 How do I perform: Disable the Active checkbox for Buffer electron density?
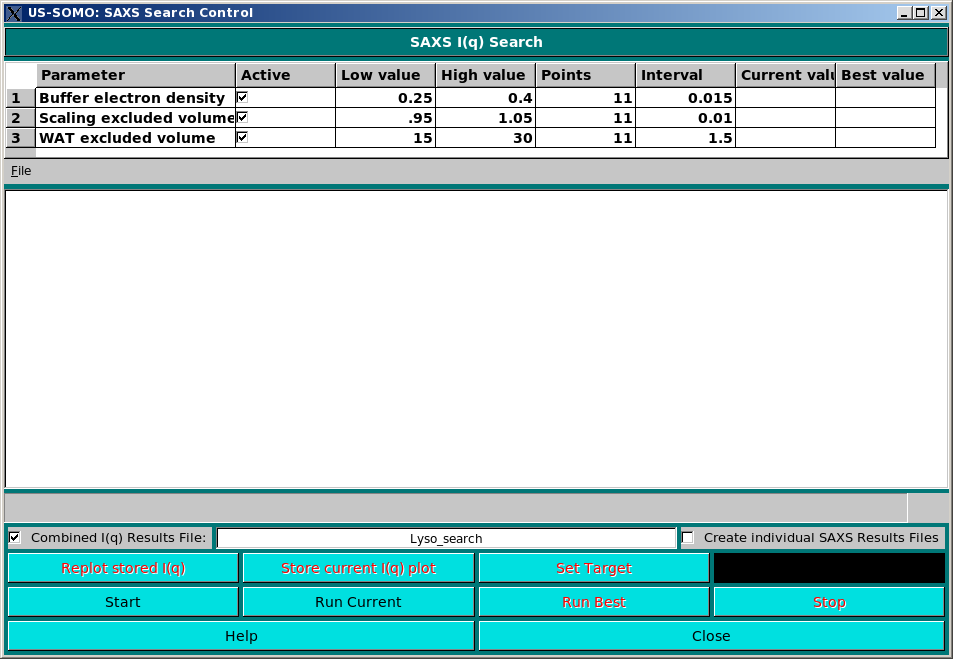tap(243, 96)
